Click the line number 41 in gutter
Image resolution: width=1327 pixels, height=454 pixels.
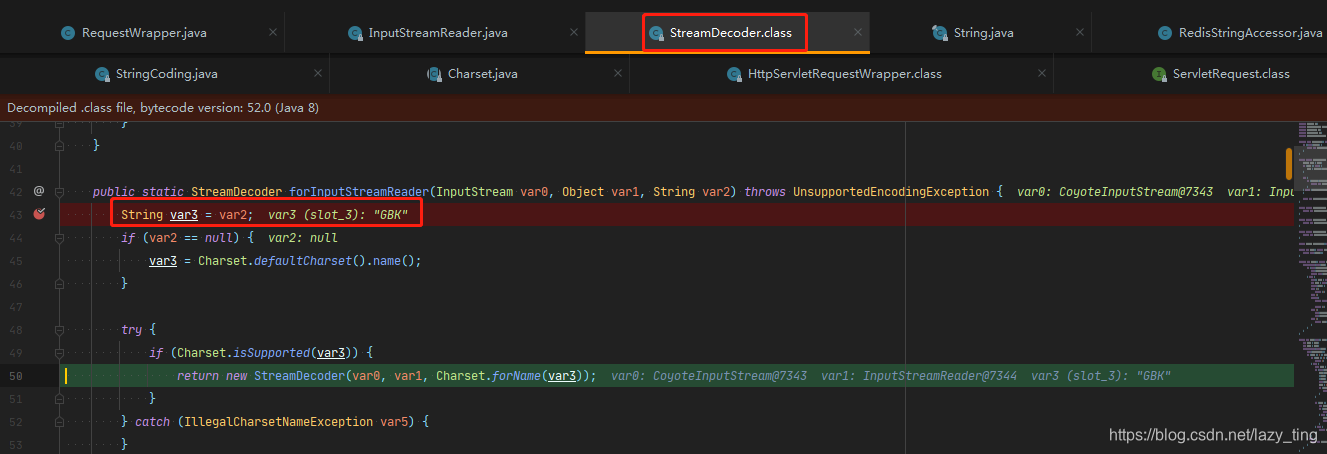coord(14,168)
